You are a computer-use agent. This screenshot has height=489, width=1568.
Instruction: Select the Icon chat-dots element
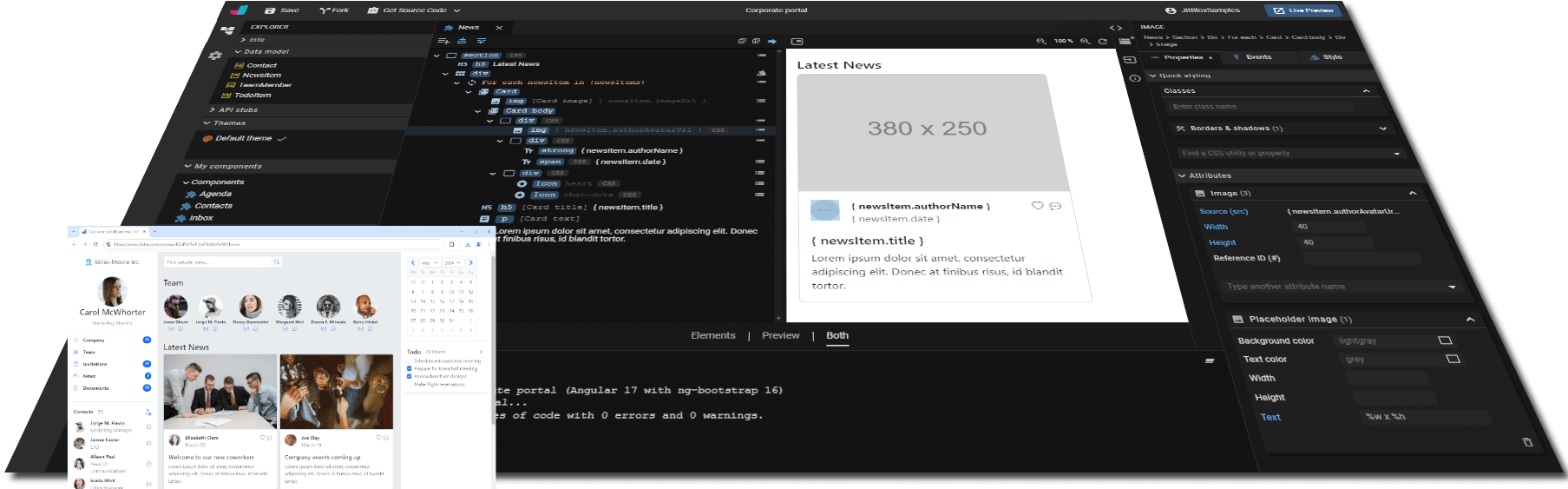click(x=577, y=195)
